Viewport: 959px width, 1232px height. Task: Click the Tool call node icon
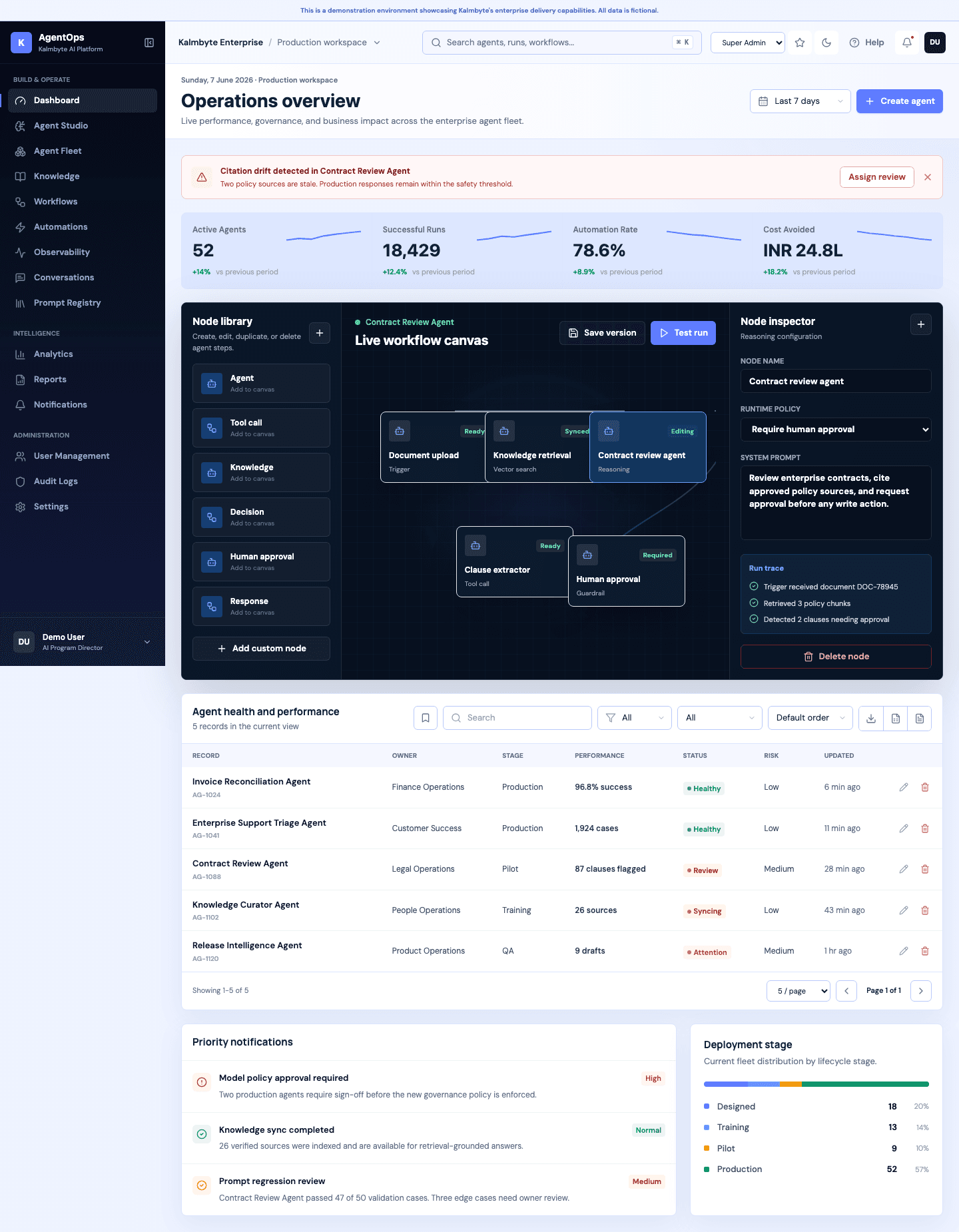pos(212,428)
